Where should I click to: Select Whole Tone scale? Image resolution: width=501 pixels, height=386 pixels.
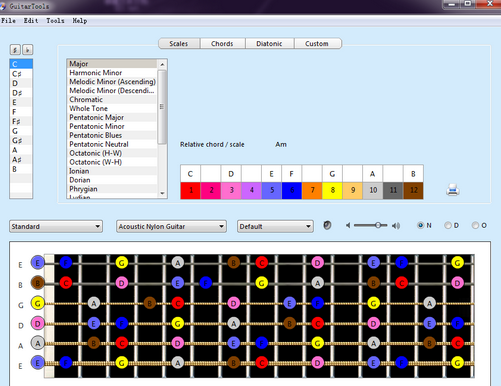[x=112, y=108]
